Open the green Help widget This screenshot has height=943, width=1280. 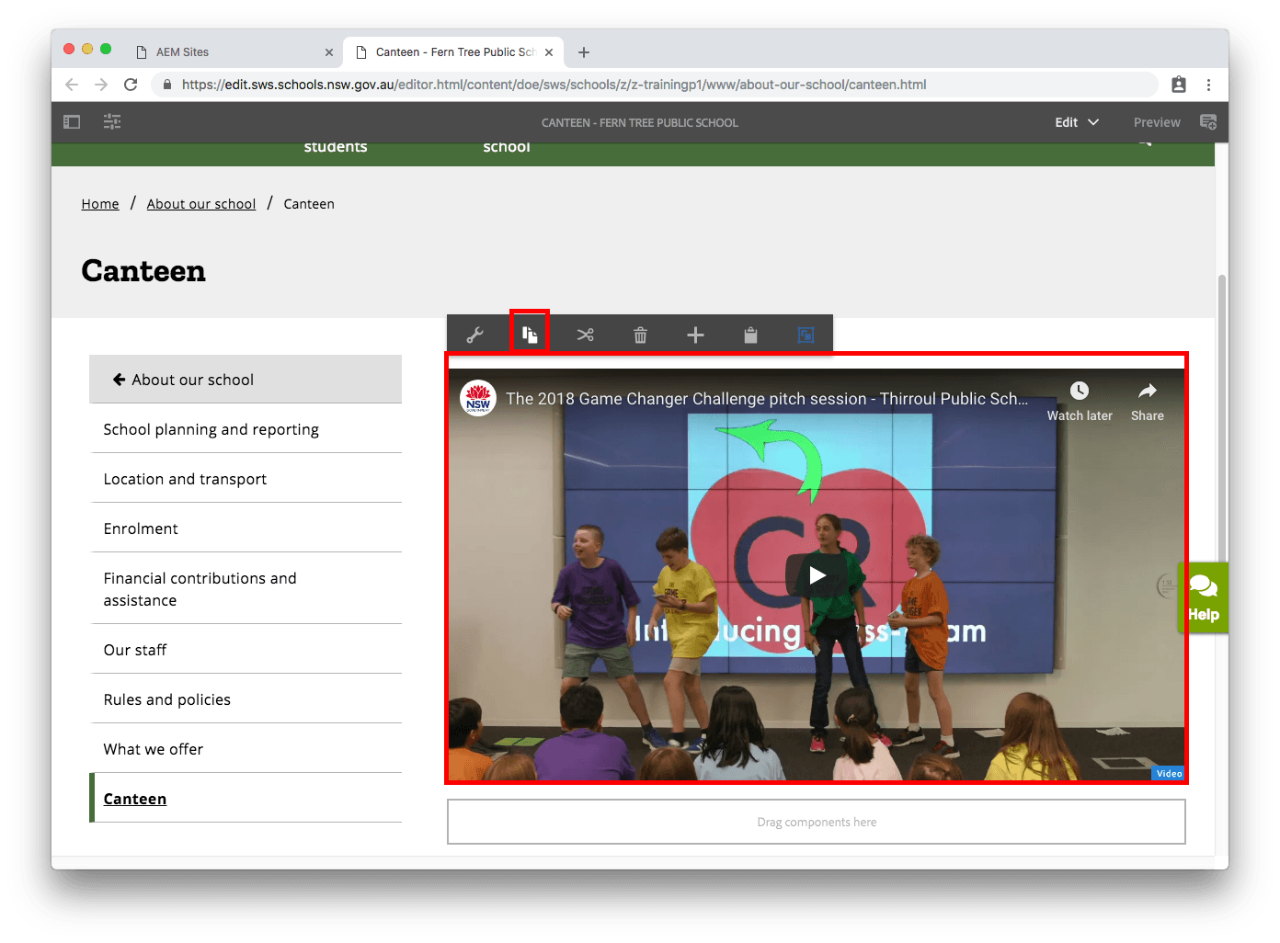pos(1203,597)
